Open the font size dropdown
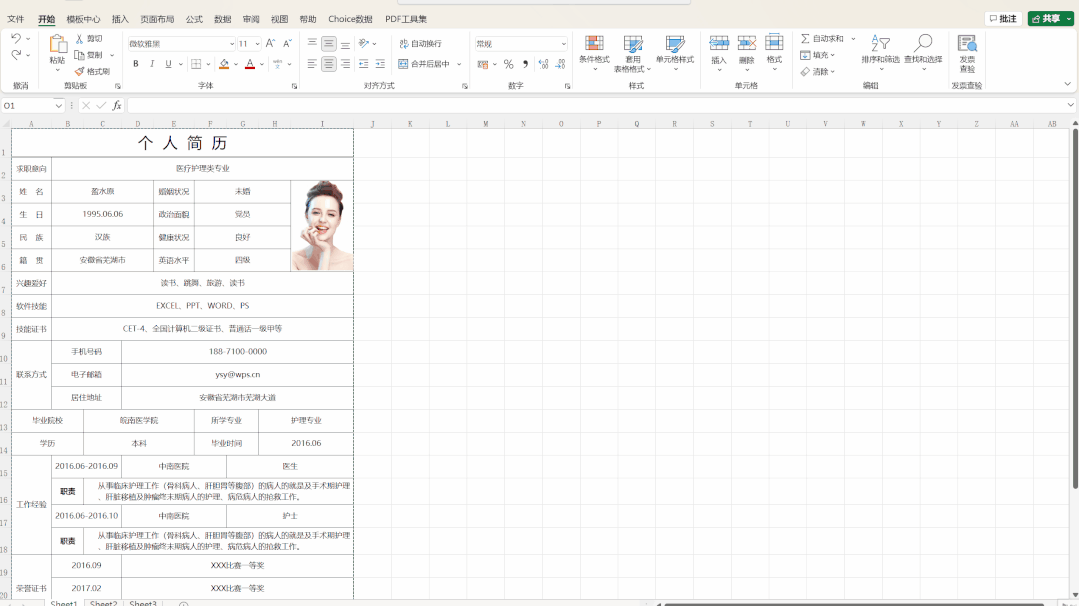This screenshot has width=1079, height=606. coord(256,42)
